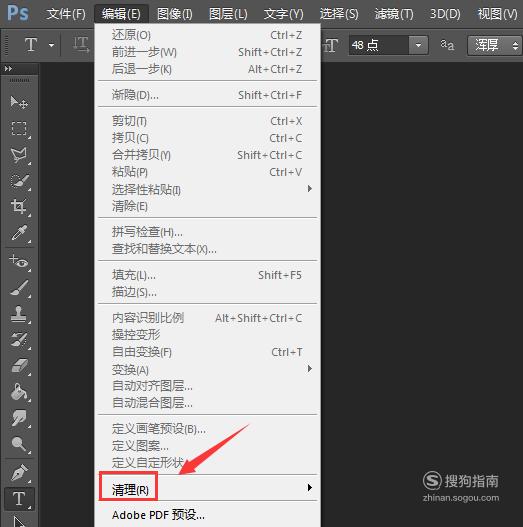Click the font size field showing 48 点
The height and width of the screenshot is (527, 523).
(378, 45)
